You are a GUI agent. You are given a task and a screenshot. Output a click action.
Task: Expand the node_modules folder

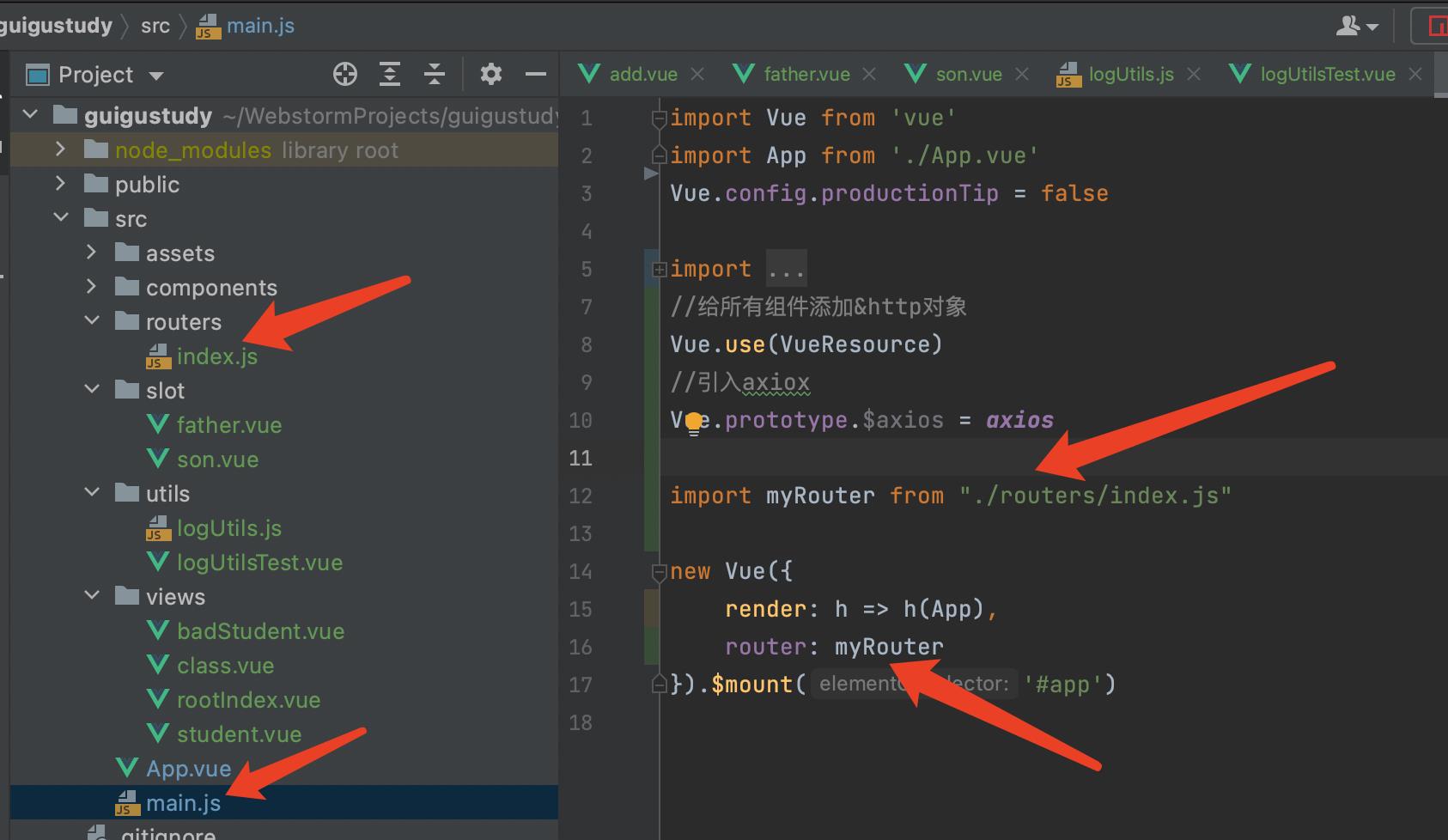pyautogui.click(x=60, y=149)
